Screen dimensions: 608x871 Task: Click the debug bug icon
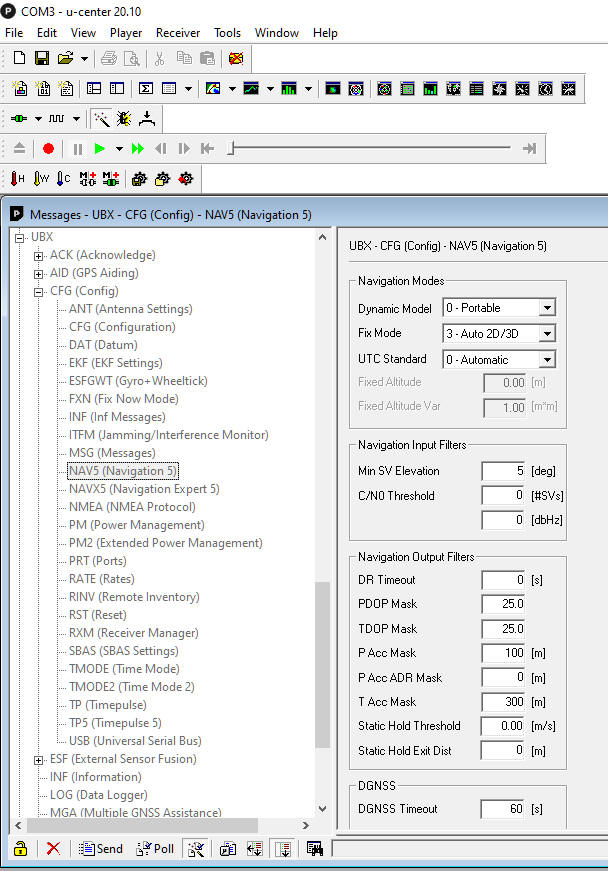124,118
